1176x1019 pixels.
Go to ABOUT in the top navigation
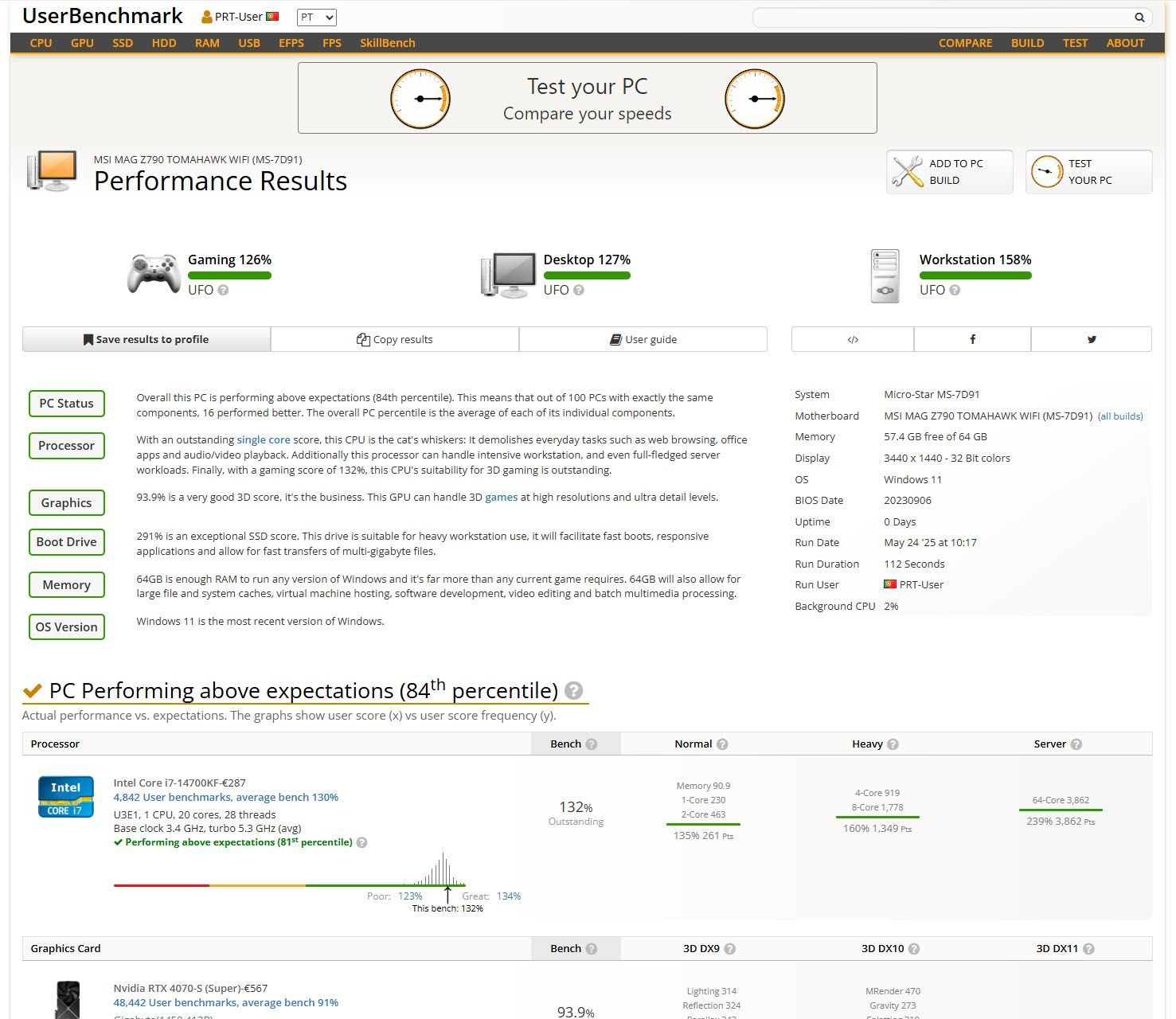(1125, 43)
